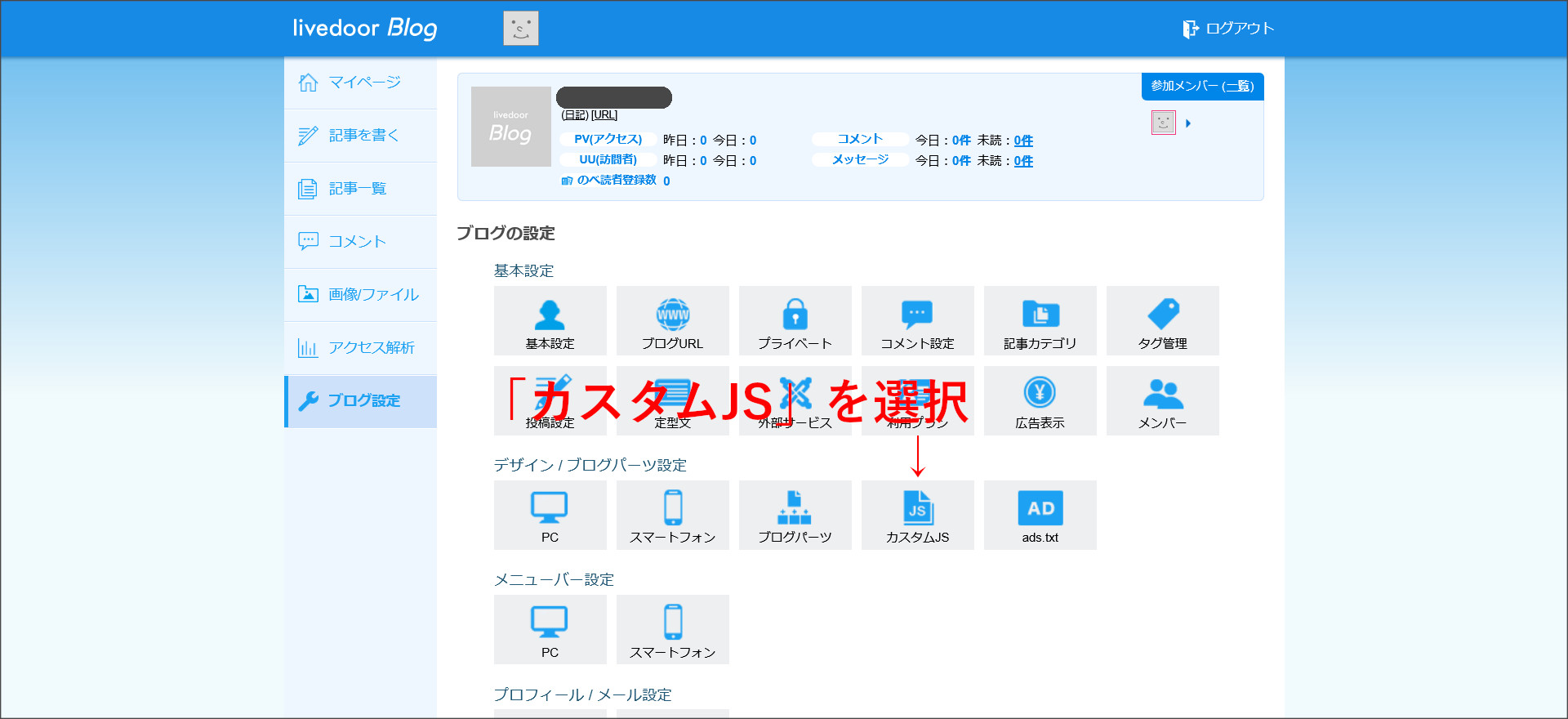Open コメント in sidebar
The image size is (1568, 719).
pos(360,242)
